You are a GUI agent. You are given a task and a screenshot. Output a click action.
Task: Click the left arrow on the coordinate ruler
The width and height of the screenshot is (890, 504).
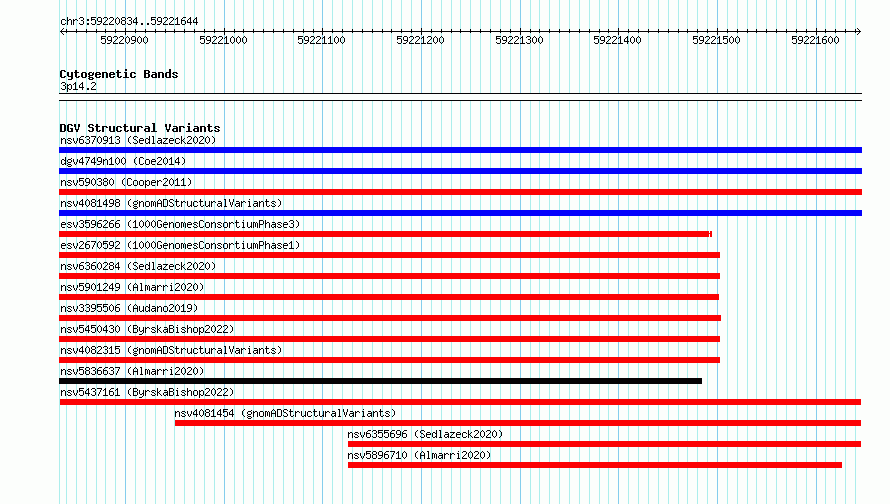click(62, 32)
